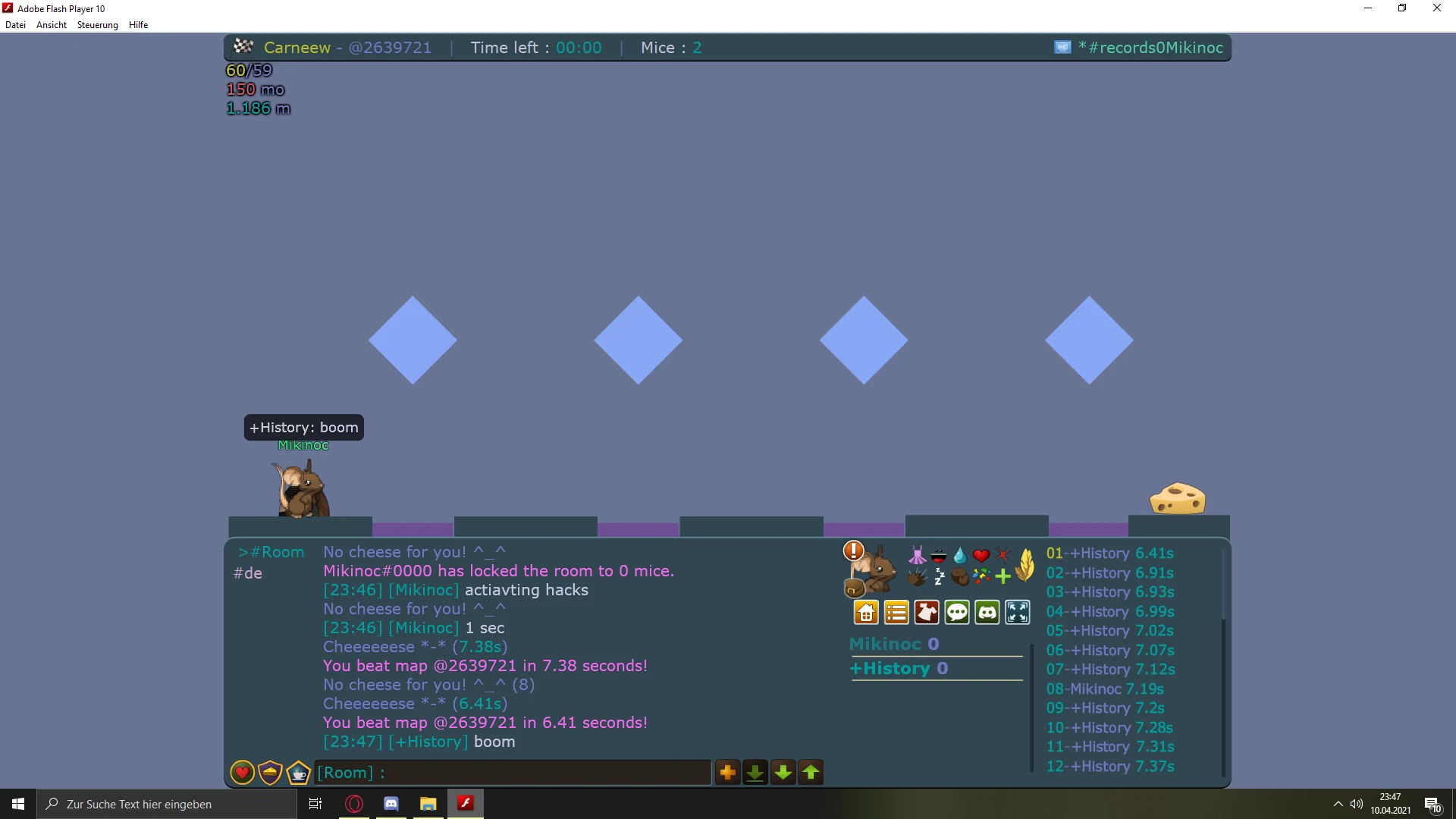Click record entry 12-+History 7.37s

1110,767
